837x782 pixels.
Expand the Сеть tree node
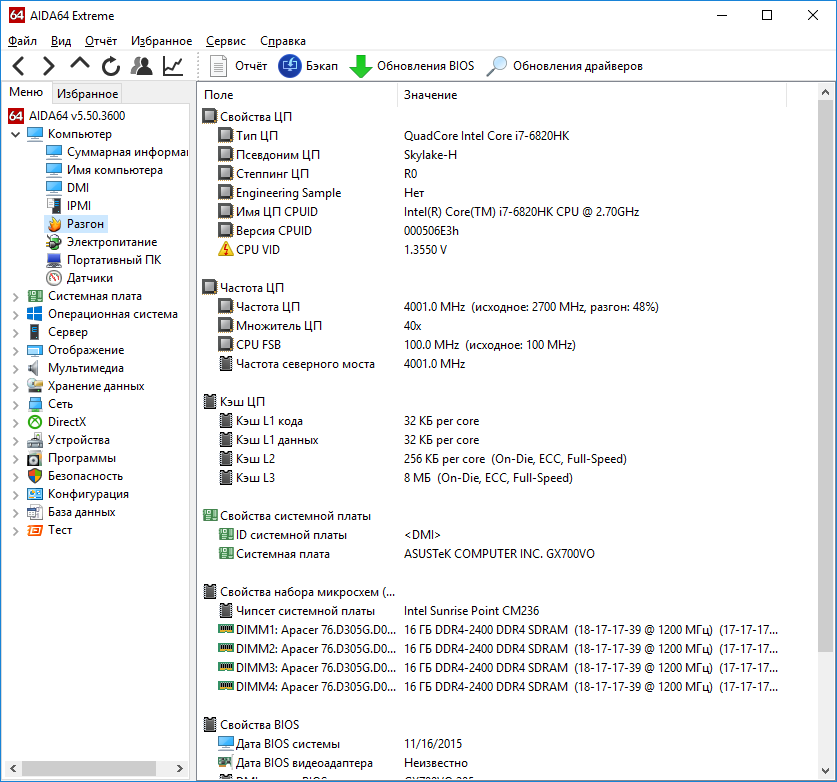(15, 405)
